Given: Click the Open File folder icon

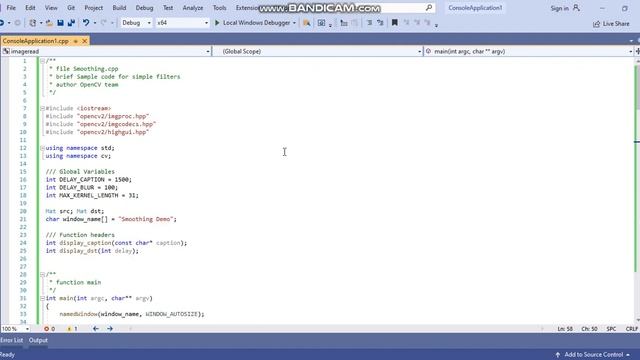Looking at the screenshot, I should [49, 23].
